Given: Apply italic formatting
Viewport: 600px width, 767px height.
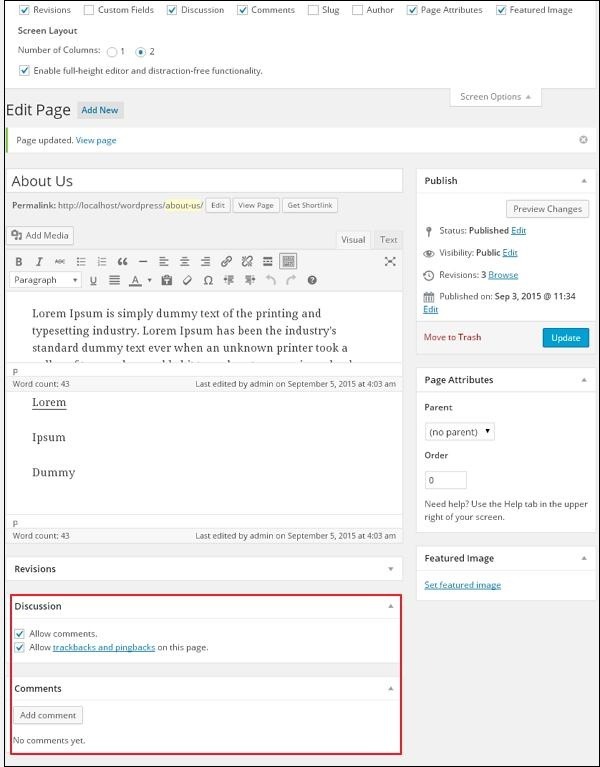Looking at the screenshot, I should 39,261.
